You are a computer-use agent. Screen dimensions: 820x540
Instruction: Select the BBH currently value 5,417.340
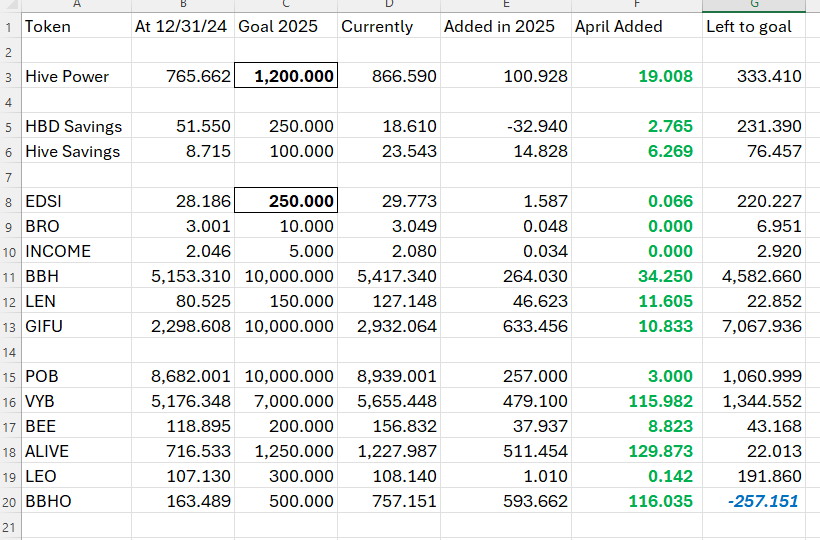pos(389,276)
